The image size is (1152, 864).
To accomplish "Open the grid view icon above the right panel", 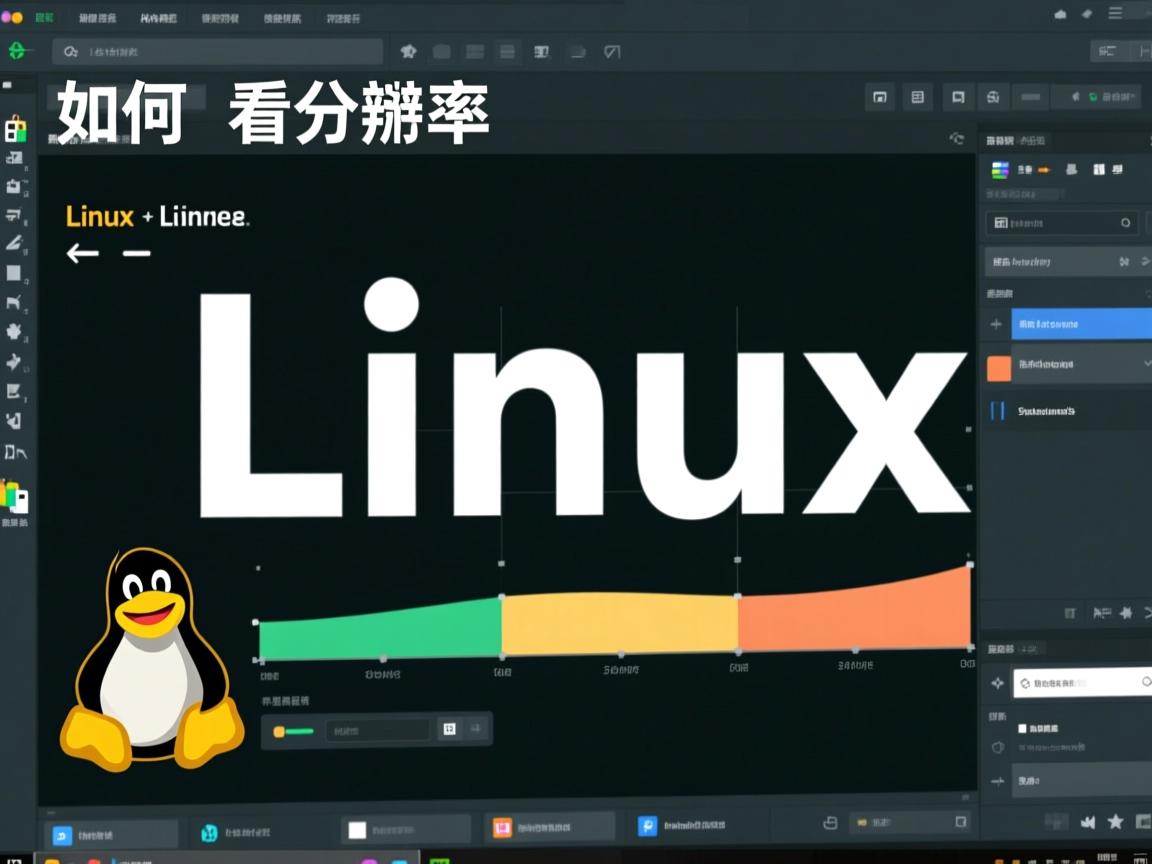I will click(918, 97).
